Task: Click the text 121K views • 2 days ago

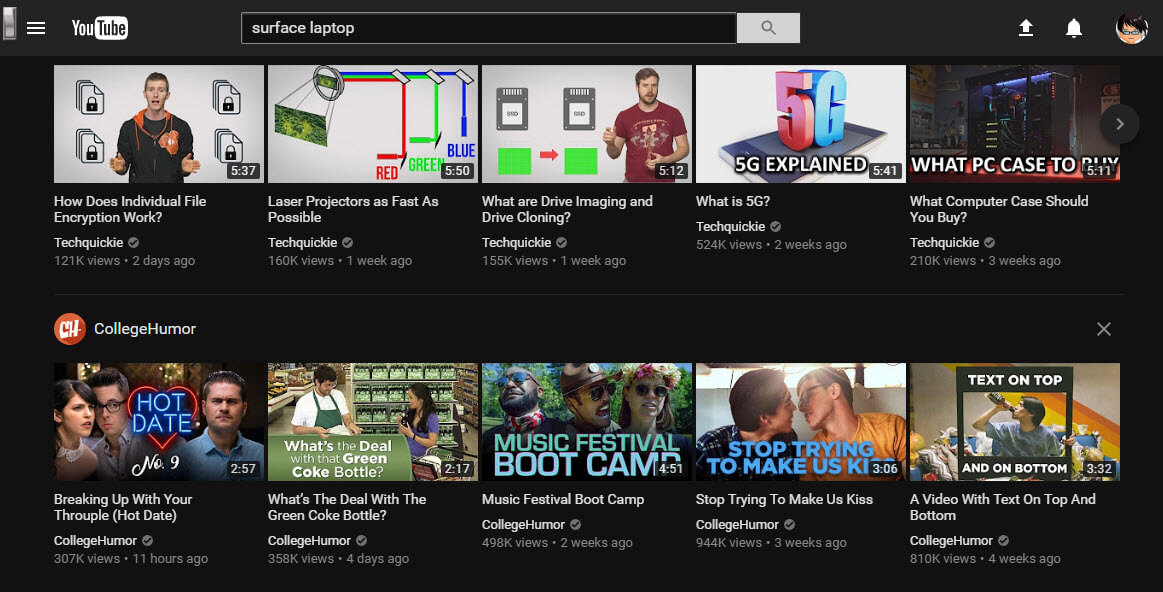Action: coord(125,260)
